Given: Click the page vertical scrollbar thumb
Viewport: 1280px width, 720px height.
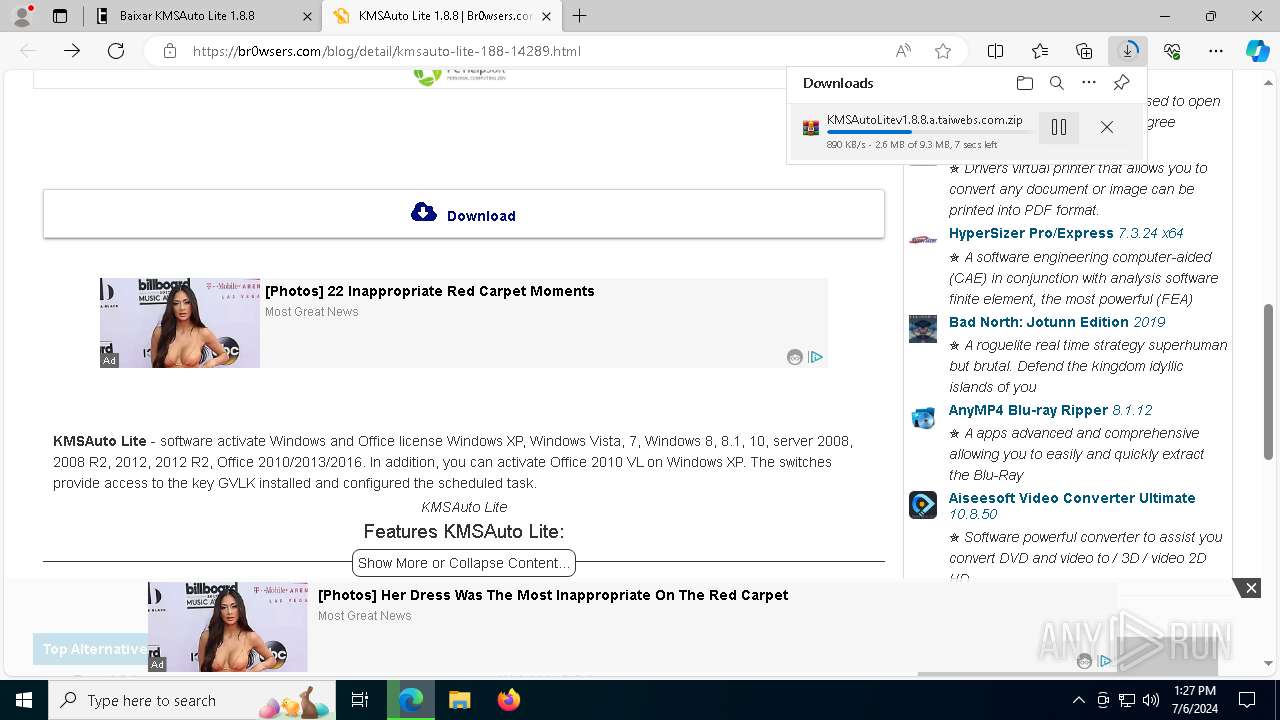Looking at the screenshot, I should coord(1269,380).
